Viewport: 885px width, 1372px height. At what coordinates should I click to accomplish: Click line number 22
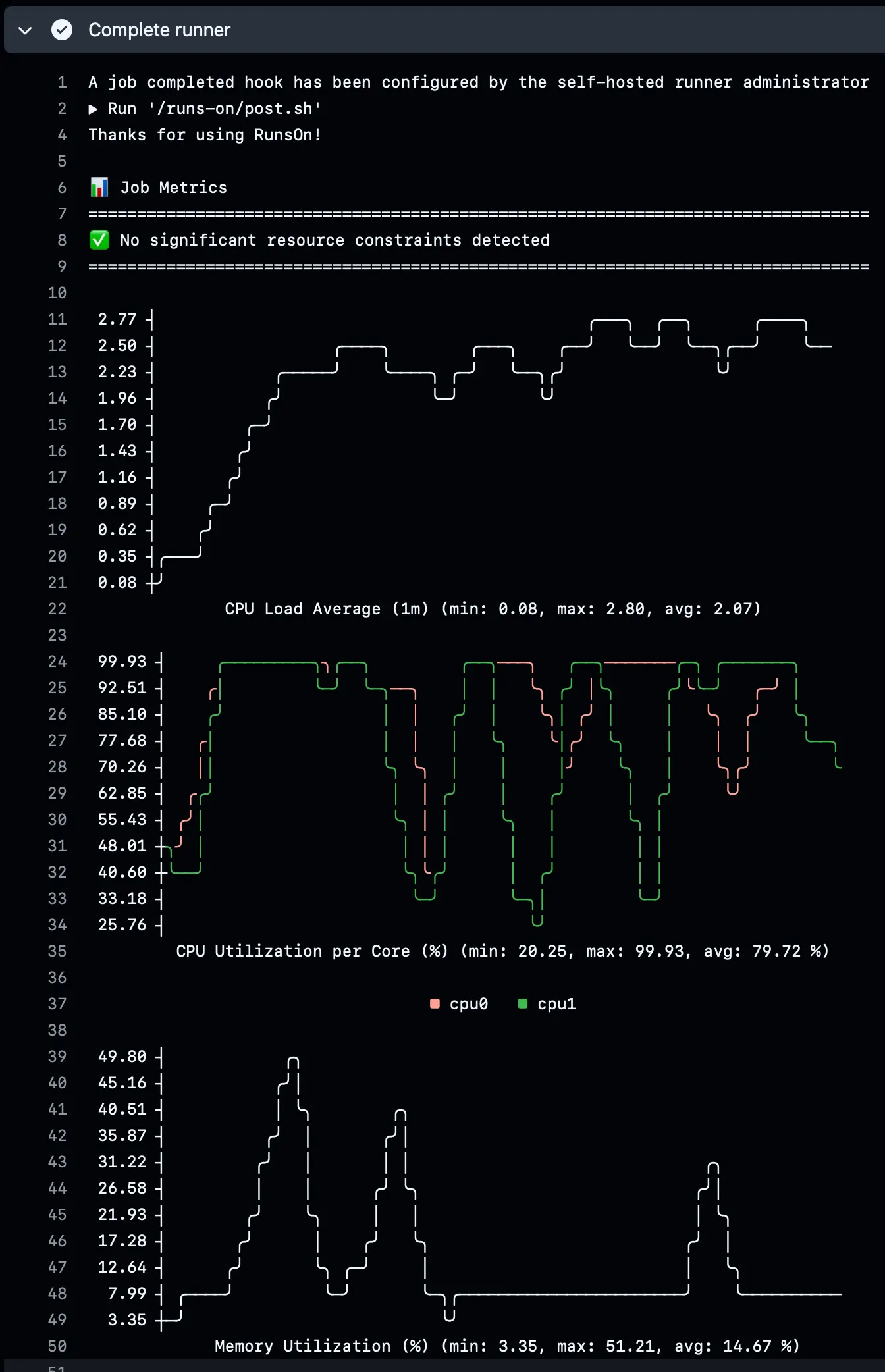(57, 609)
